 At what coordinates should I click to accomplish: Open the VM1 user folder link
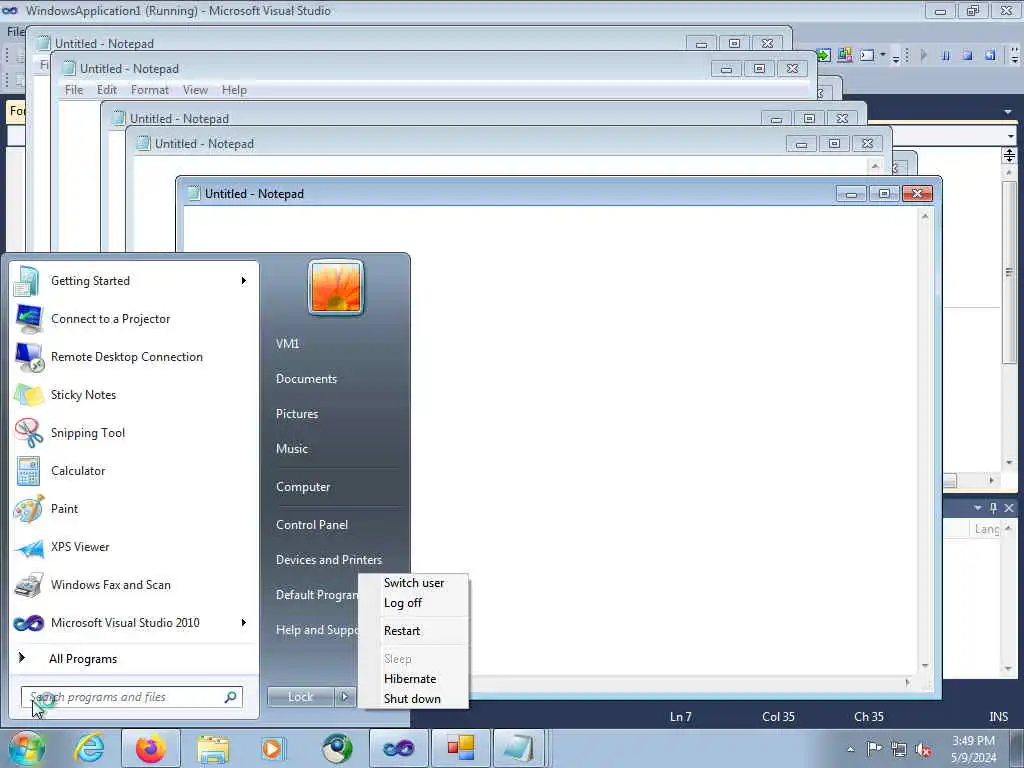pos(287,344)
